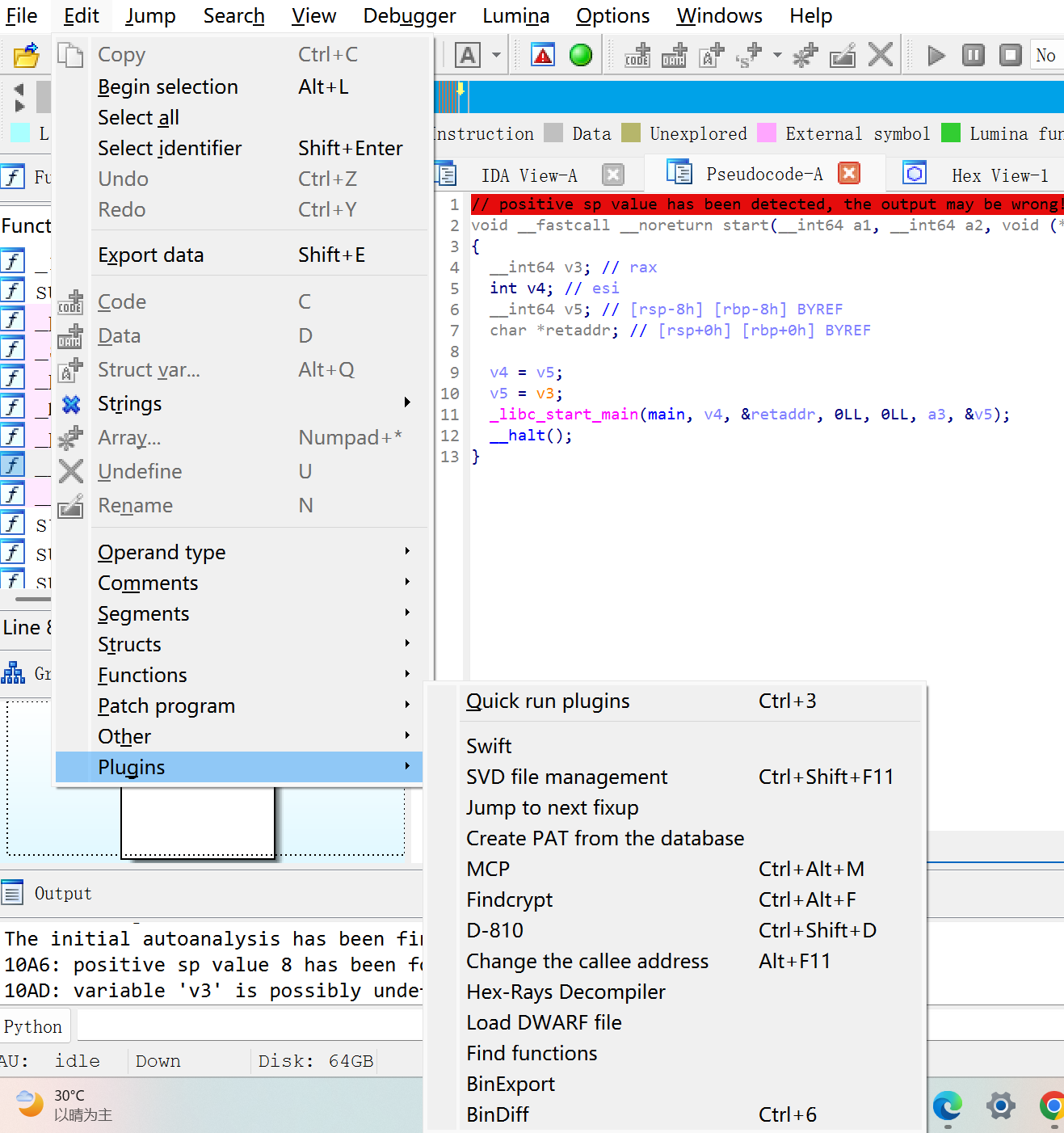Viewport: 1064px width, 1133px height.
Task: Click the open file folder icon
Action: point(27,55)
